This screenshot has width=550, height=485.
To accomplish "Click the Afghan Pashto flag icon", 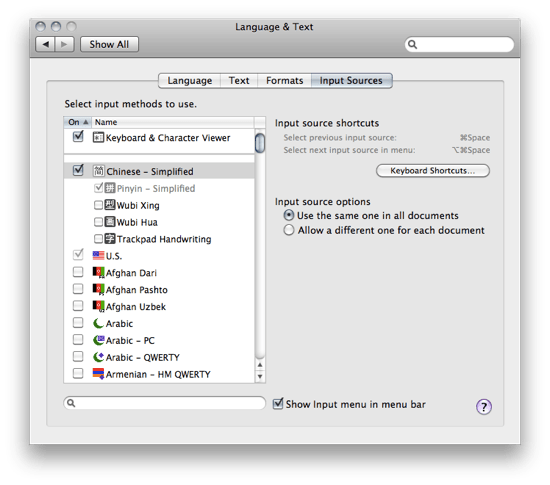I will click(98, 289).
